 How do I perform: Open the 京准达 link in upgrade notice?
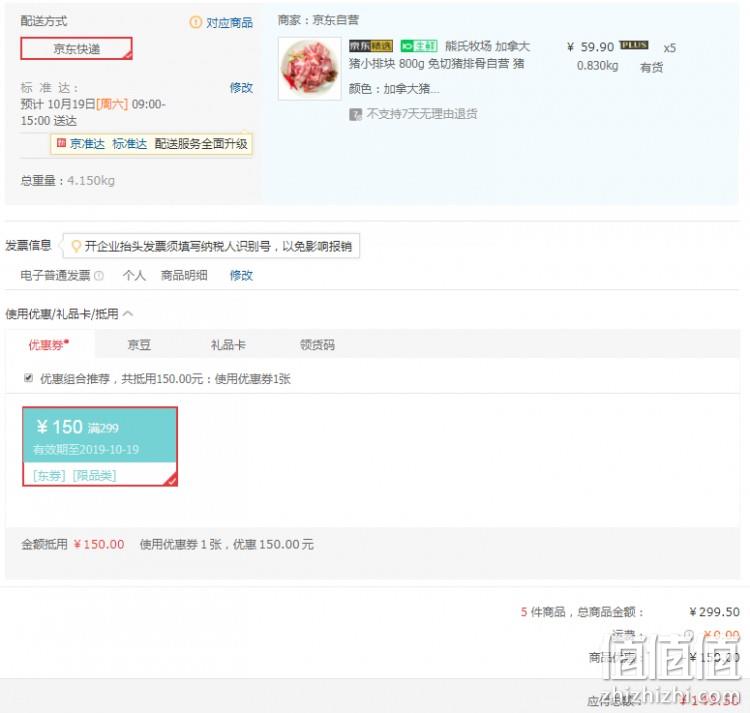(87, 143)
